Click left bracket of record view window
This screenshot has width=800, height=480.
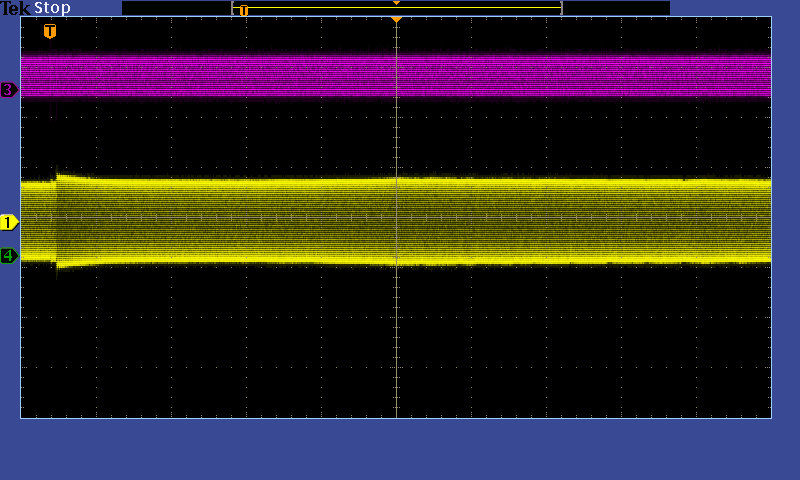233,8
